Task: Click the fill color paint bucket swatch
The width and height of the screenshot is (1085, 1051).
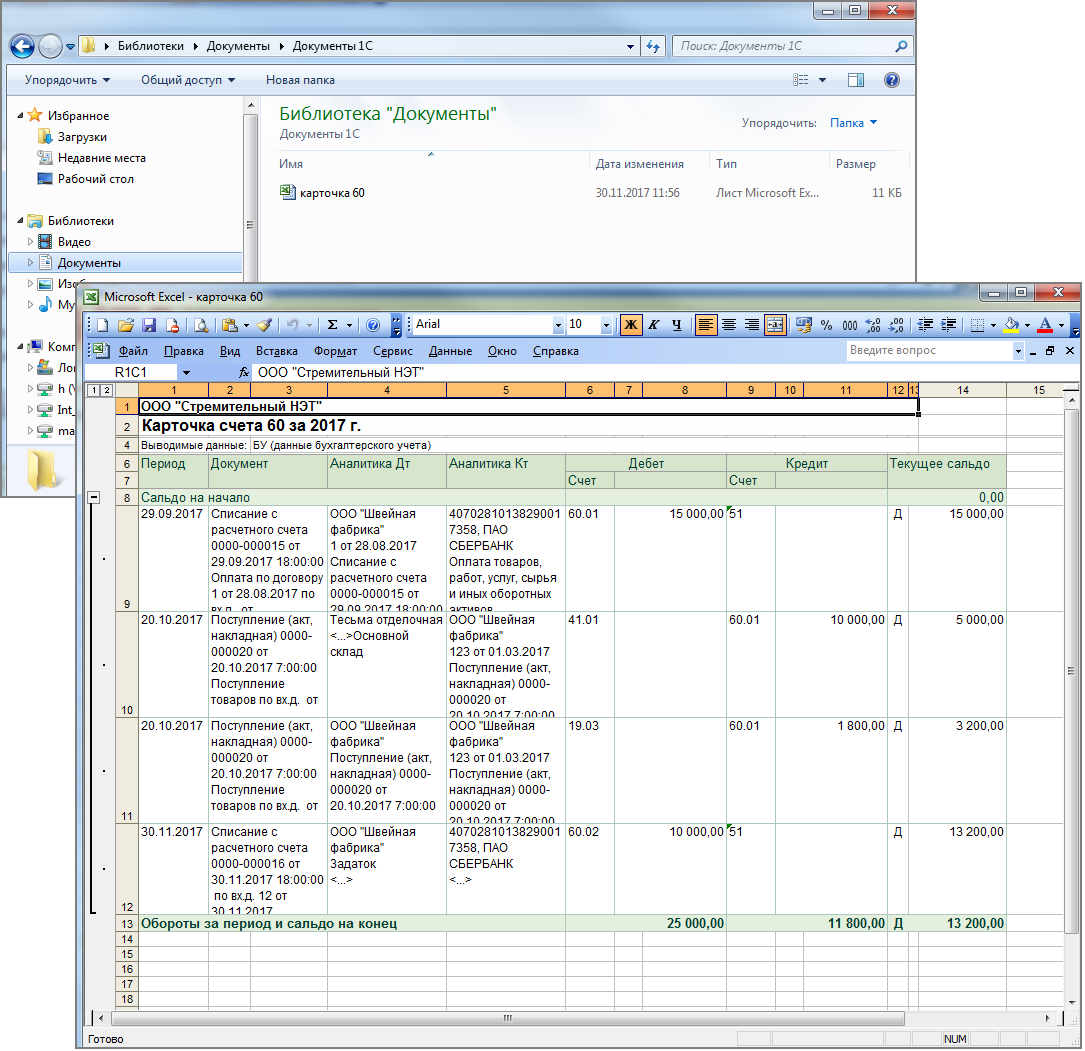Action: 1011,325
